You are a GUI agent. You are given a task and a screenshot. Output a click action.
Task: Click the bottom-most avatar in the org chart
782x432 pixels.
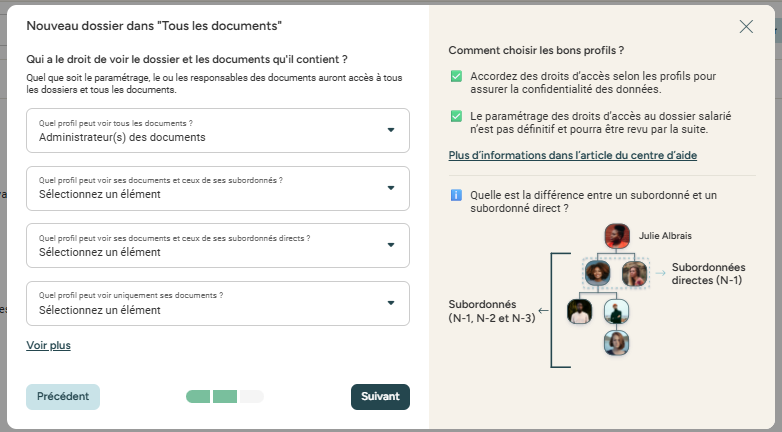[x=616, y=343]
